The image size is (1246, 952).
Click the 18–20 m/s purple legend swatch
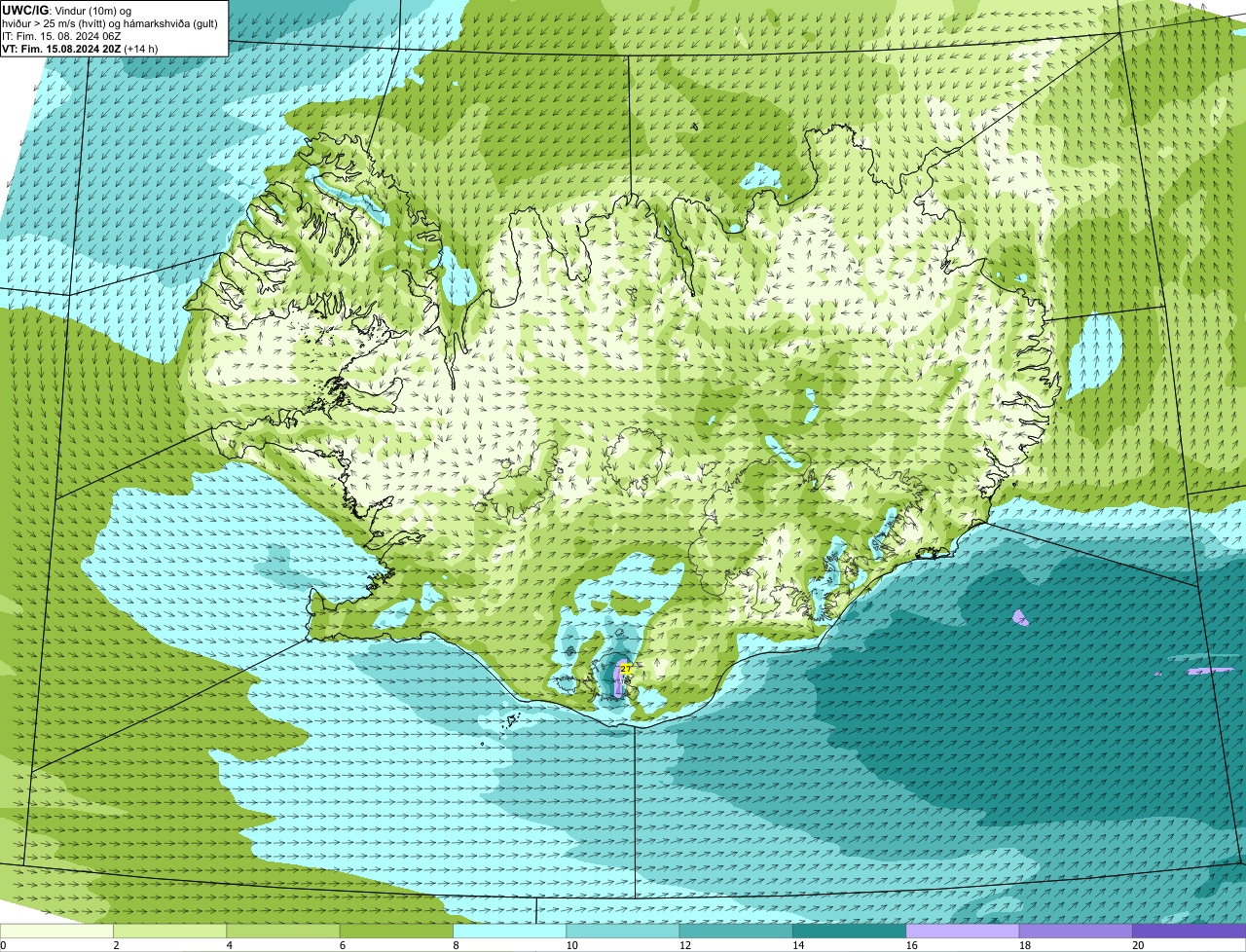1076,931
